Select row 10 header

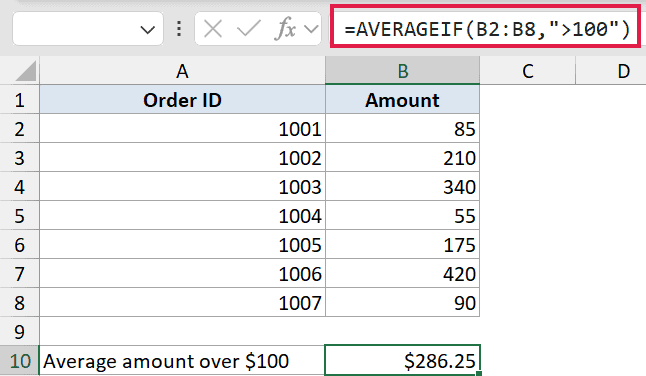click(19, 361)
